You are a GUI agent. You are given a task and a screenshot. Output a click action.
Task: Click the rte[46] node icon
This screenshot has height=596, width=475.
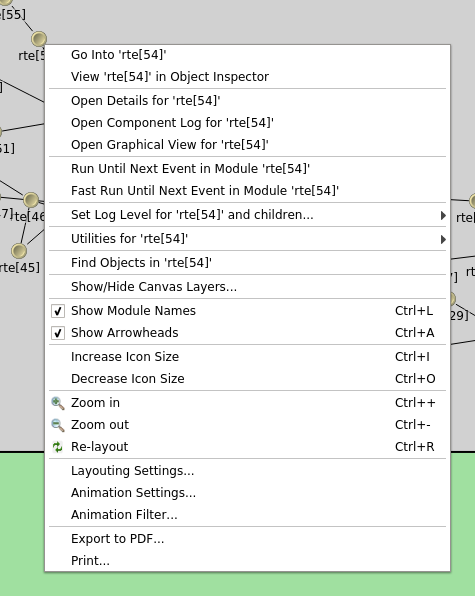[31, 200]
